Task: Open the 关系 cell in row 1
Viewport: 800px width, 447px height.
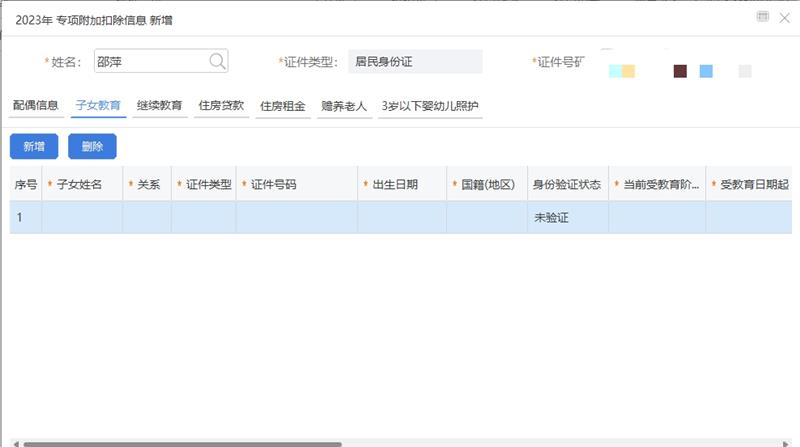Action: (x=147, y=217)
